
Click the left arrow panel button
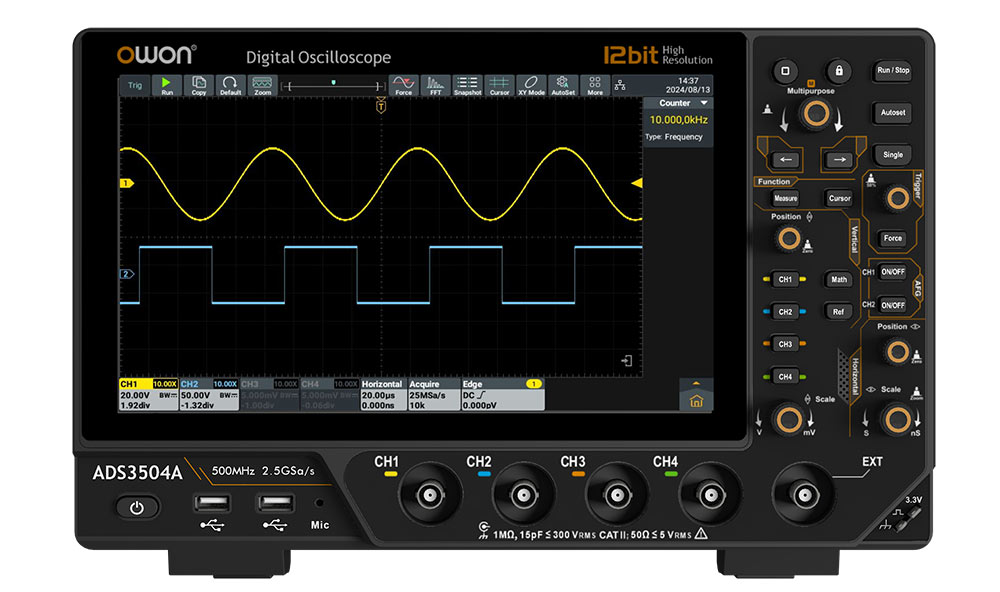point(786,159)
